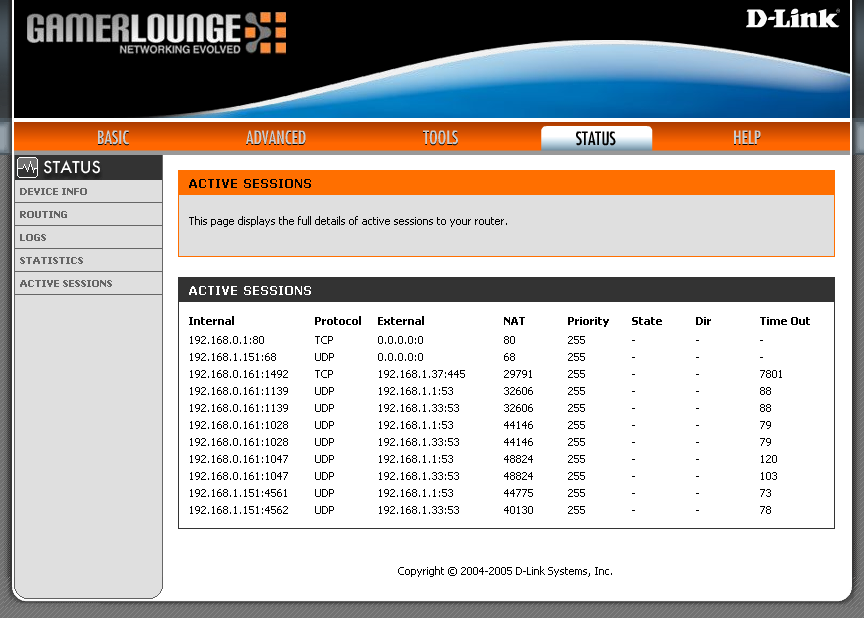Open the Tools tab
Viewport: 864px width, 618px height.
pos(440,138)
